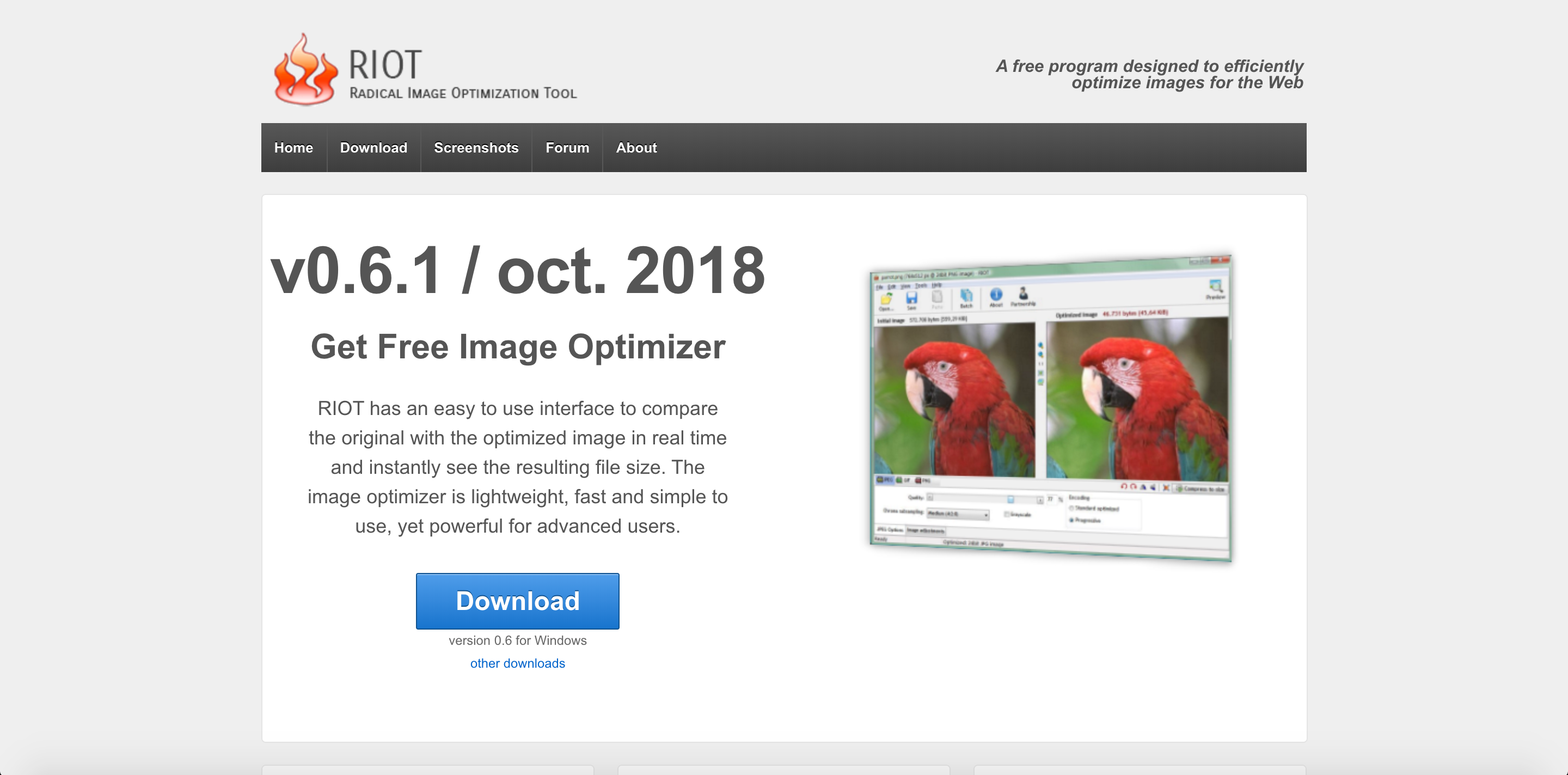Visit the Forum nav item

[x=567, y=148]
